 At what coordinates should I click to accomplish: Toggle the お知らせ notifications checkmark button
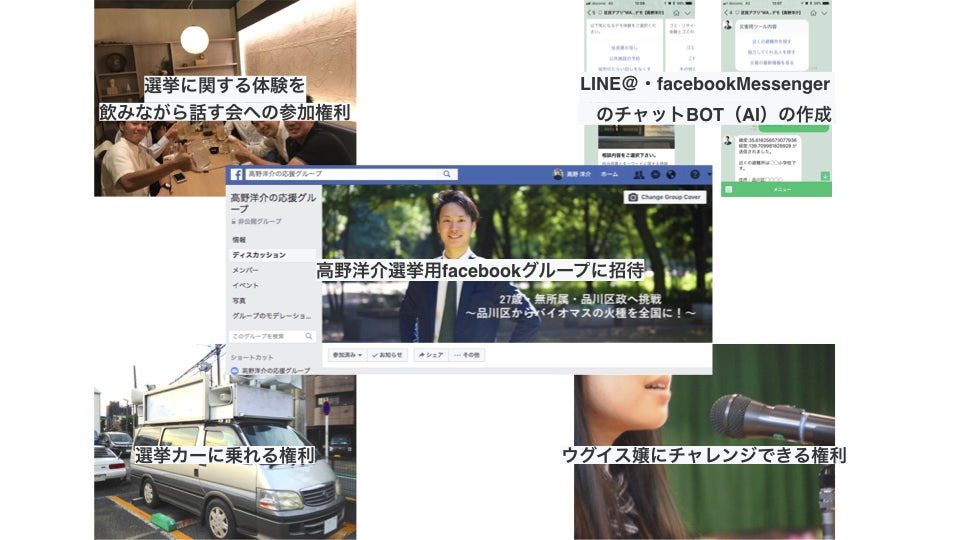(x=388, y=355)
